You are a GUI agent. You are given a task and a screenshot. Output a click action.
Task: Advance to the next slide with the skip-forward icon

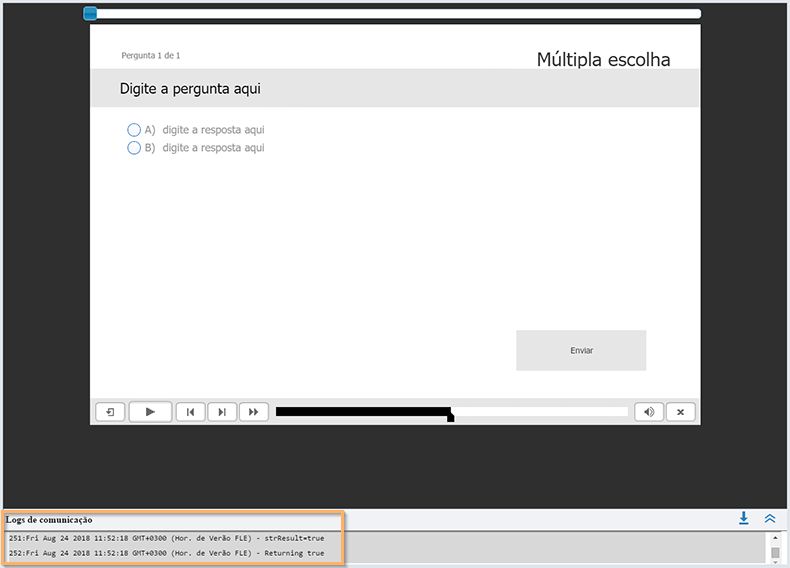coord(222,412)
